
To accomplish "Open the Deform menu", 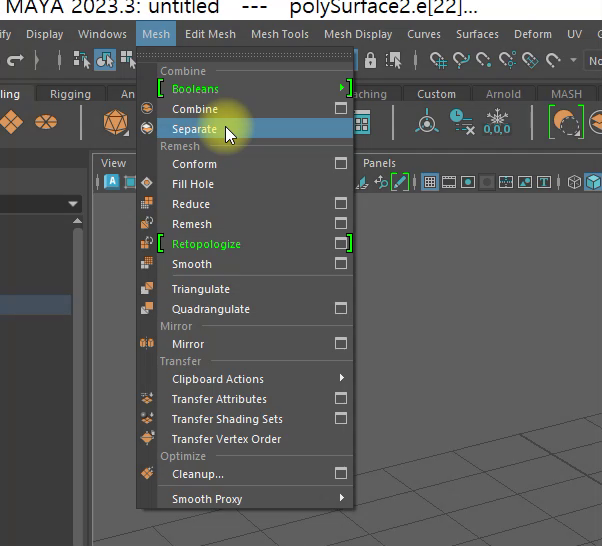I will [533, 34].
